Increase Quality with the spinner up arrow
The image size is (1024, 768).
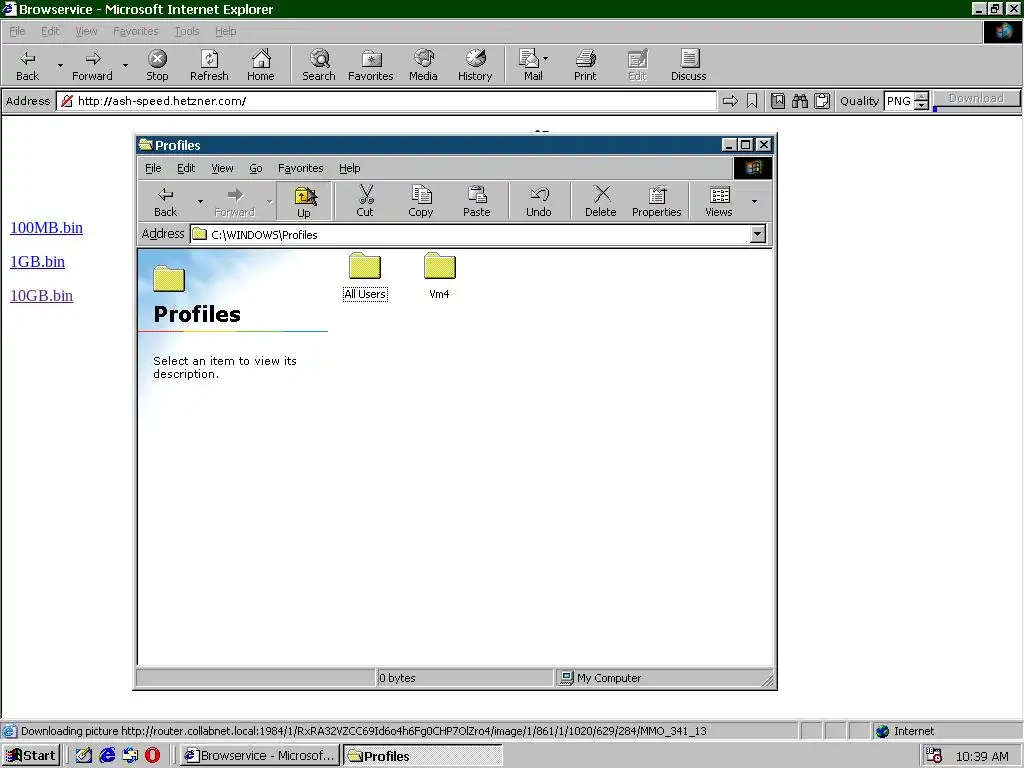point(921,97)
